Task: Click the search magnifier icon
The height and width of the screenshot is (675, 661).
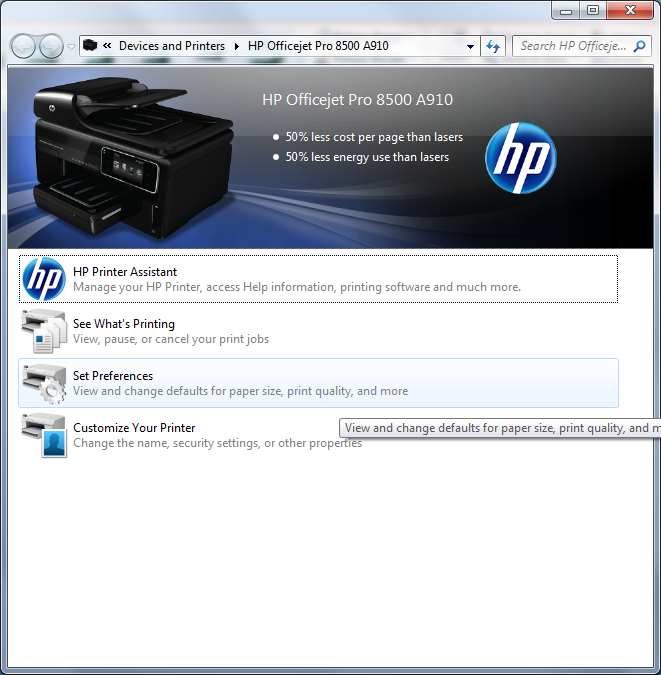Action: click(639, 46)
